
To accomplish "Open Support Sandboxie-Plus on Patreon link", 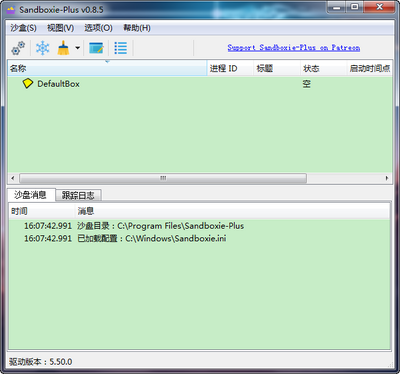I will coord(294,48).
